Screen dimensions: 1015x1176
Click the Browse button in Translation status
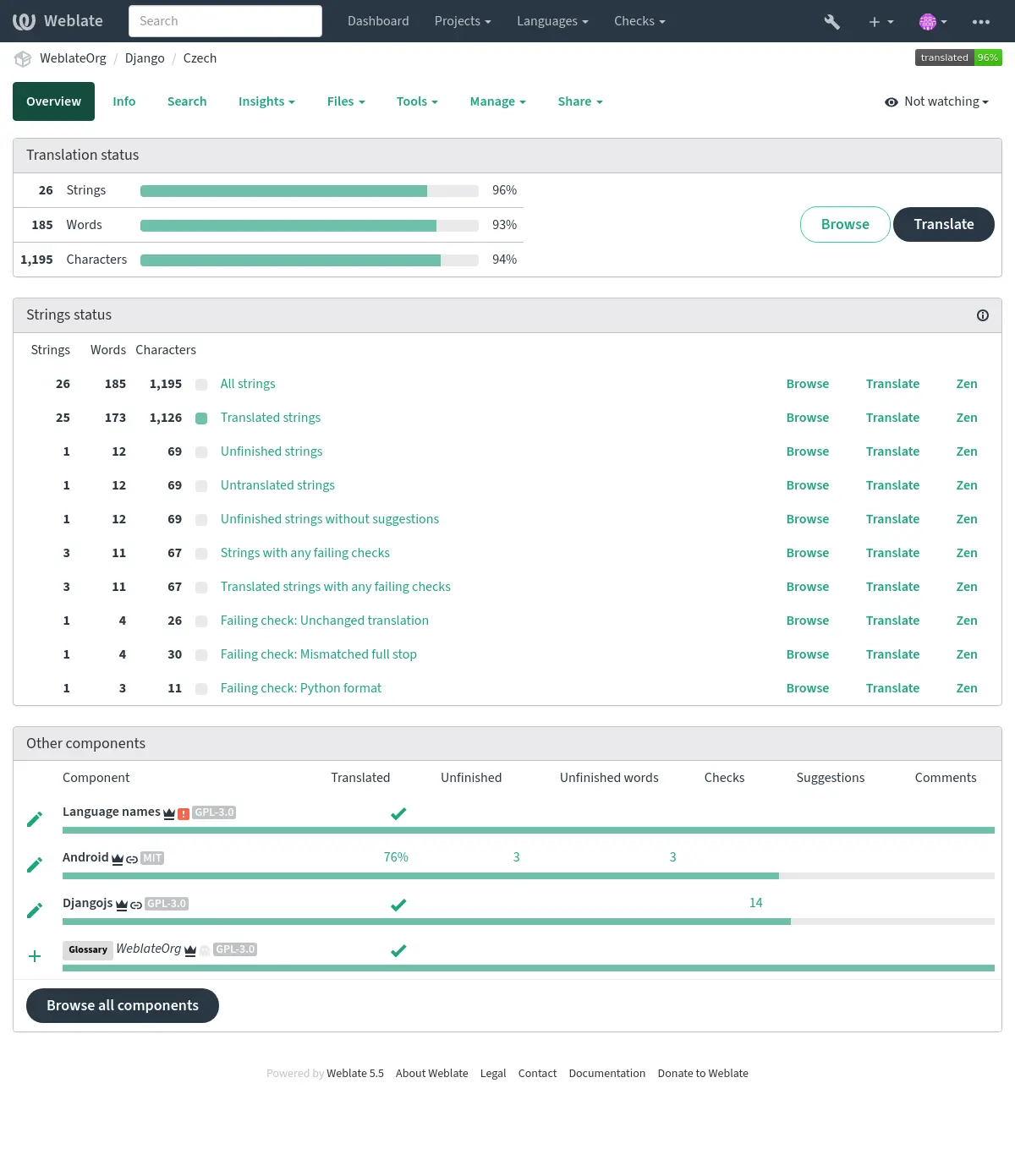tap(845, 224)
